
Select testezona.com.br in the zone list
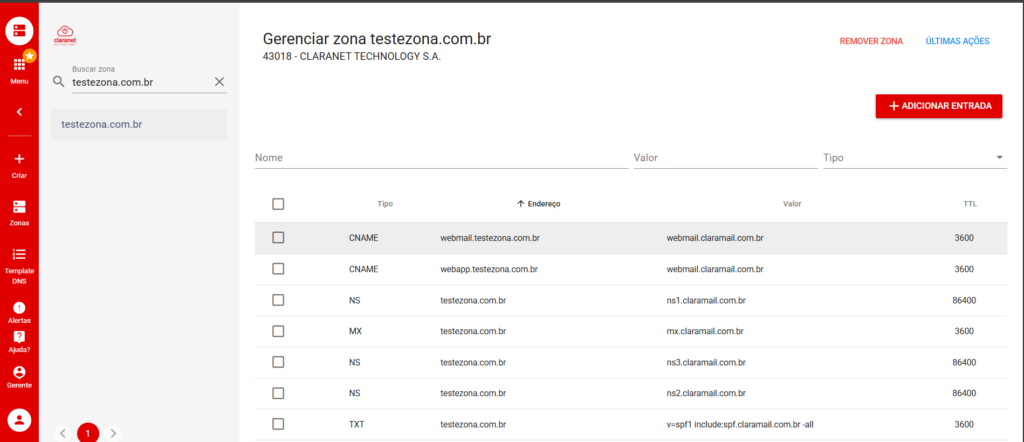(x=139, y=125)
